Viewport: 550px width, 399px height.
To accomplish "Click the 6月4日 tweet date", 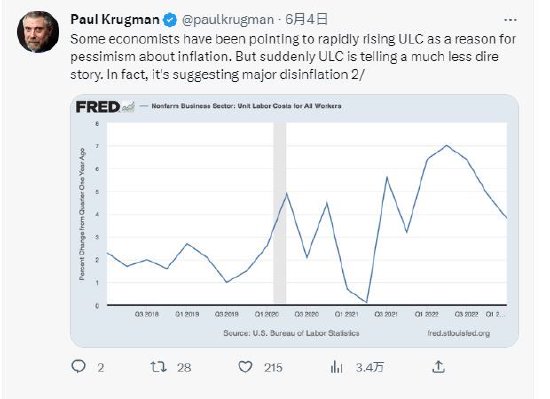I will point(306,19).
